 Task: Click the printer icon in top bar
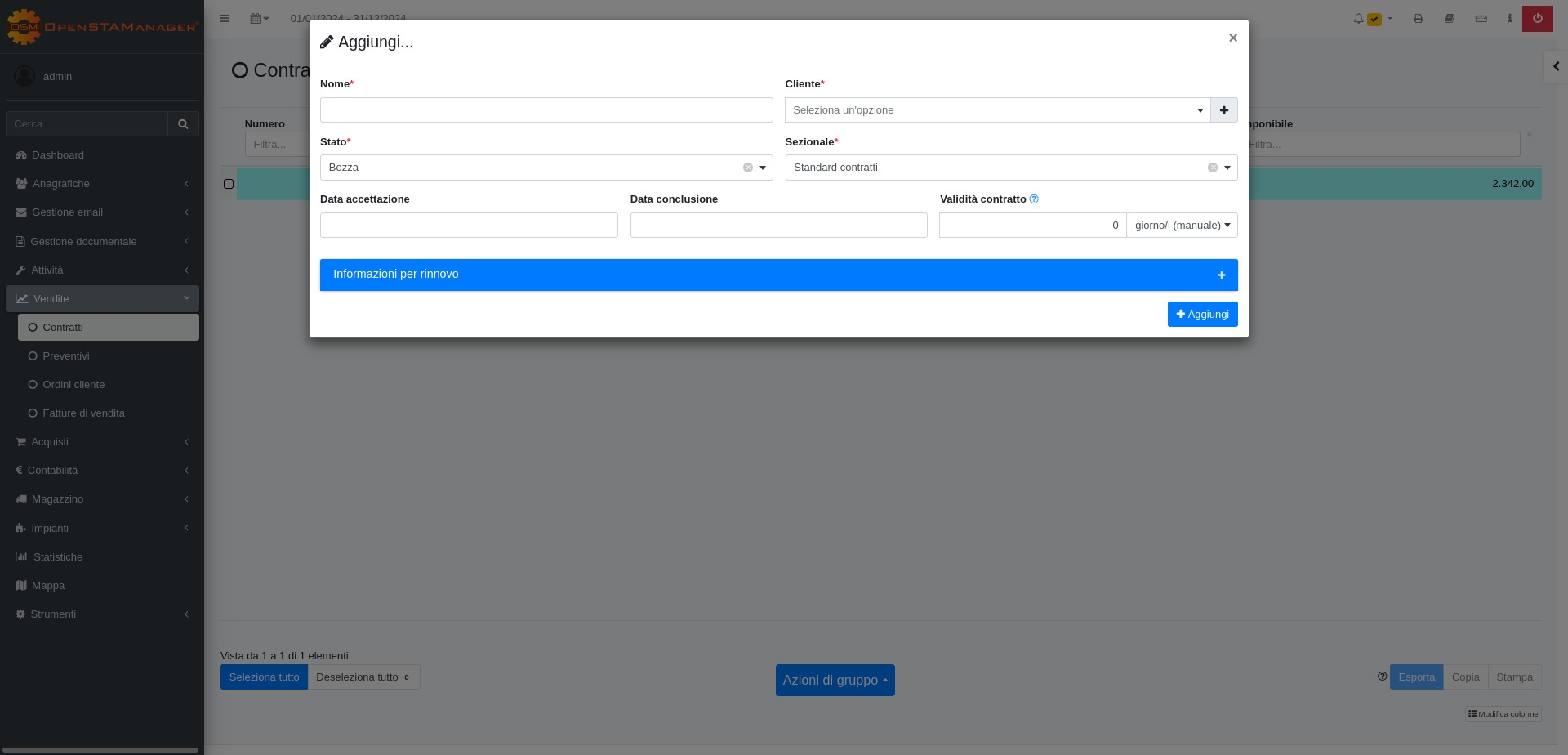point(1418,19)
